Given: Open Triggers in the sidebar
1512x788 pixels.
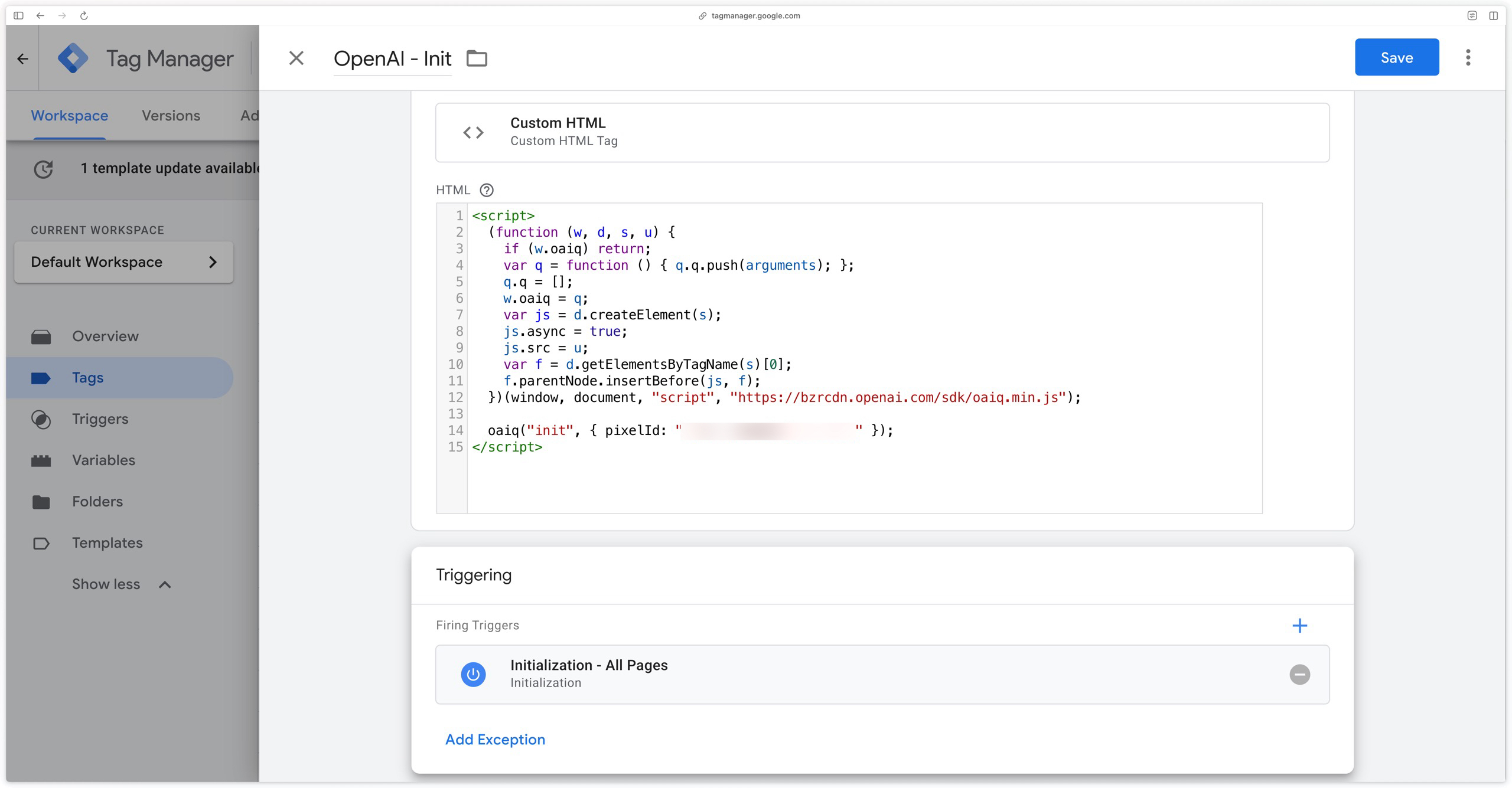Looking at the screenshot, I should (100, 419).
